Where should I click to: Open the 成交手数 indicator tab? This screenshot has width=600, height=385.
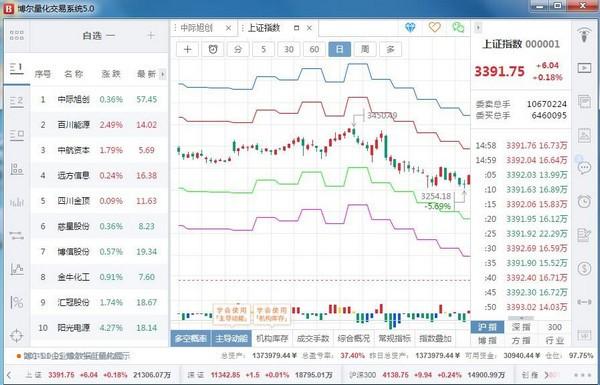[x=313, y=339]
